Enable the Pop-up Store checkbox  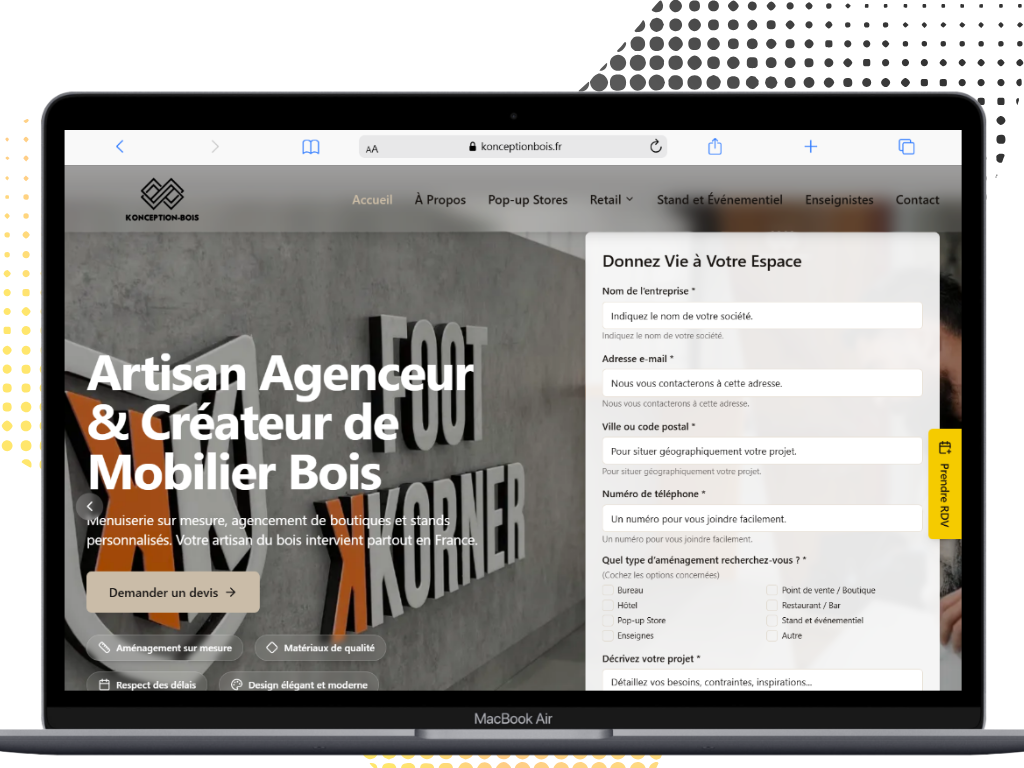608,620
